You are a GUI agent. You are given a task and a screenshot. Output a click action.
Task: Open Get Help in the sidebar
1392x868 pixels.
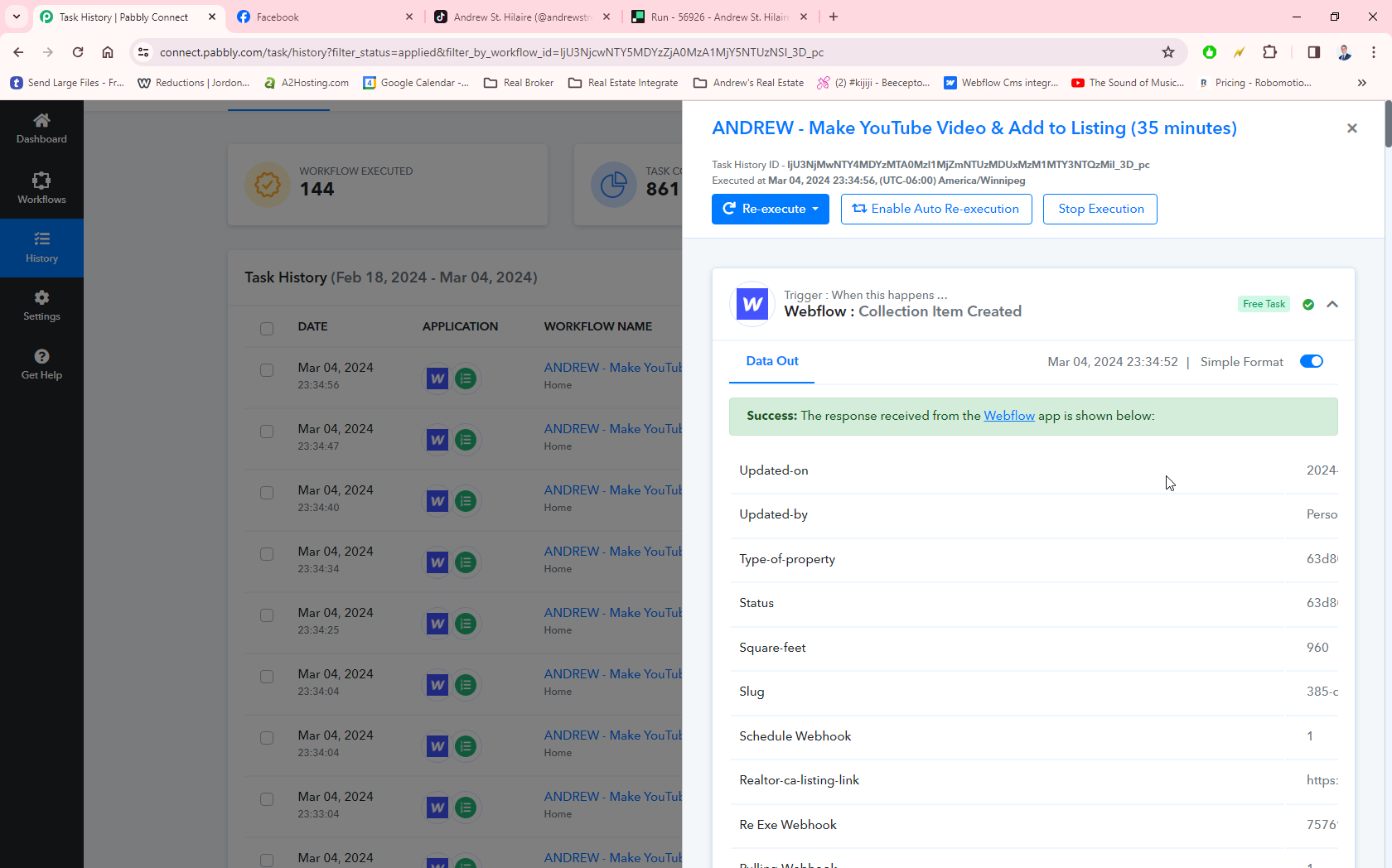pos(41,364)
